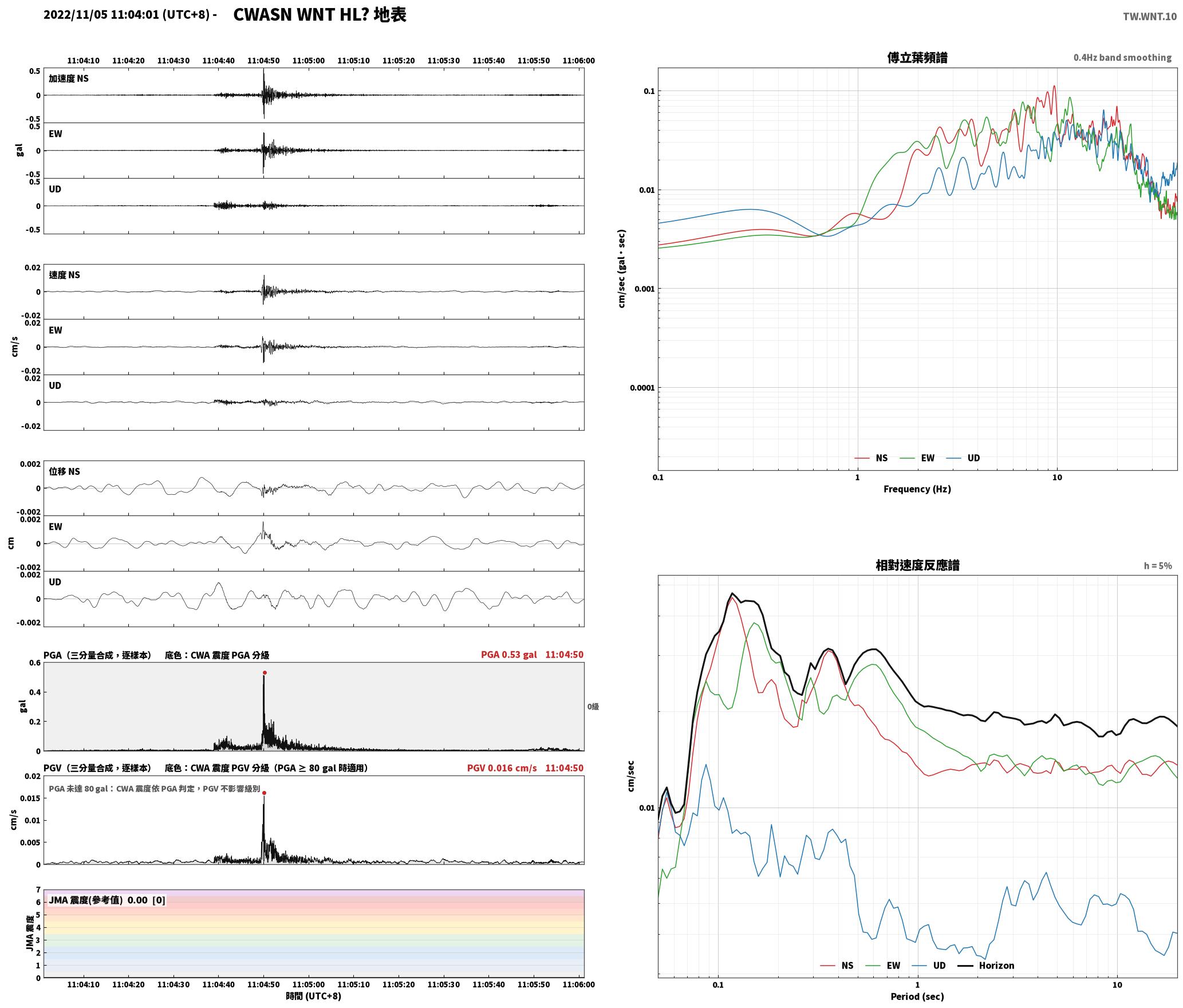Click the 0.4Hz band smoothing note

pyautogui.click(x=1122, y=57)
